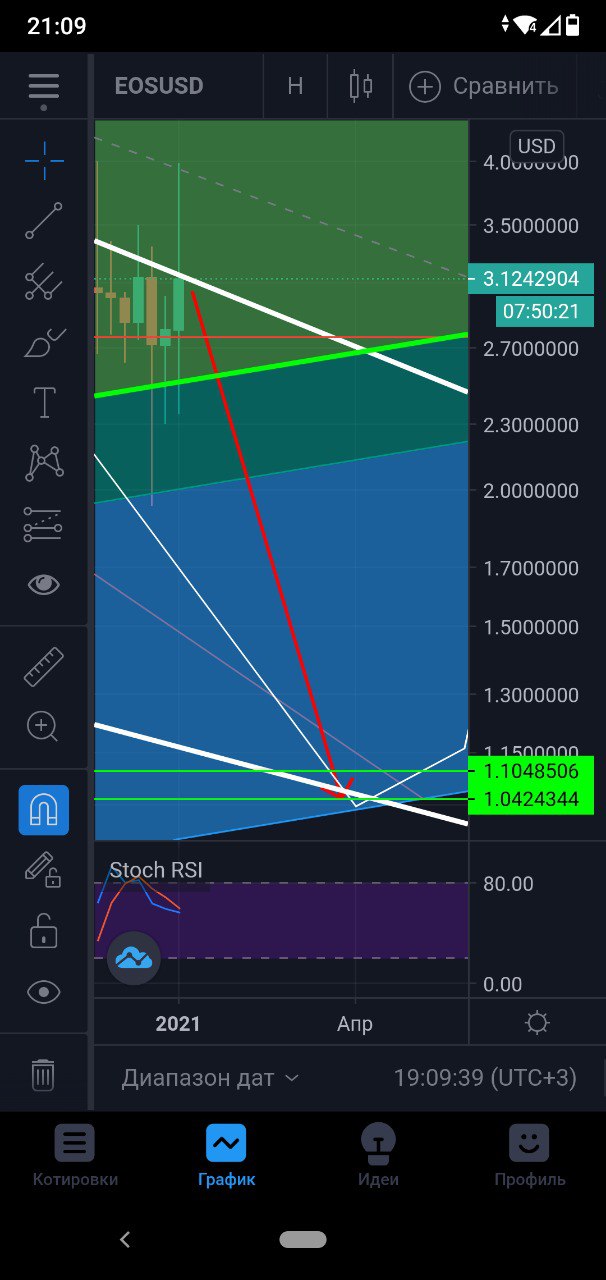
Task: Tap the Android home pill
Action: tap(303, 1240)
